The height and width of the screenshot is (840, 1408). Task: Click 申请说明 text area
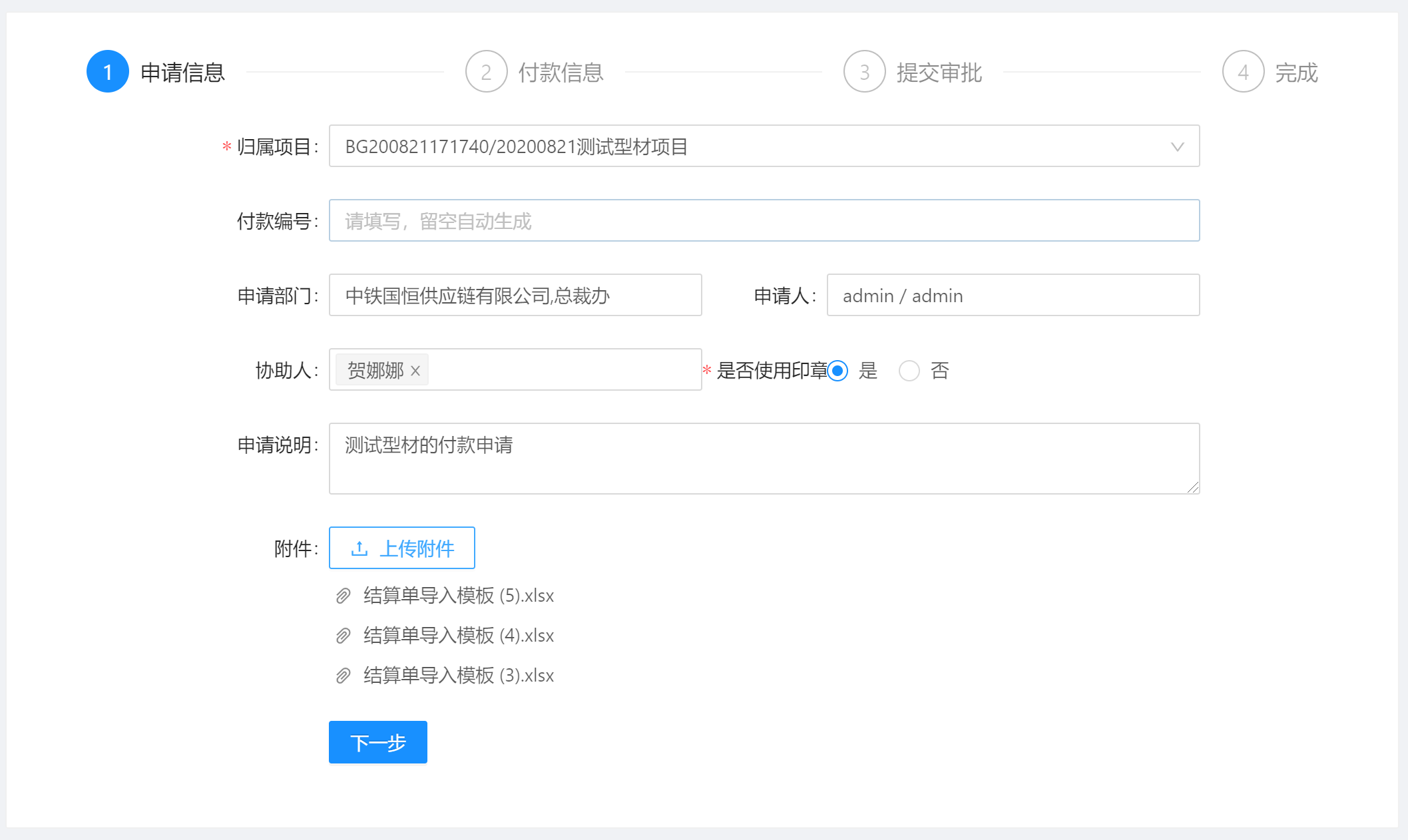pos(764,459)
